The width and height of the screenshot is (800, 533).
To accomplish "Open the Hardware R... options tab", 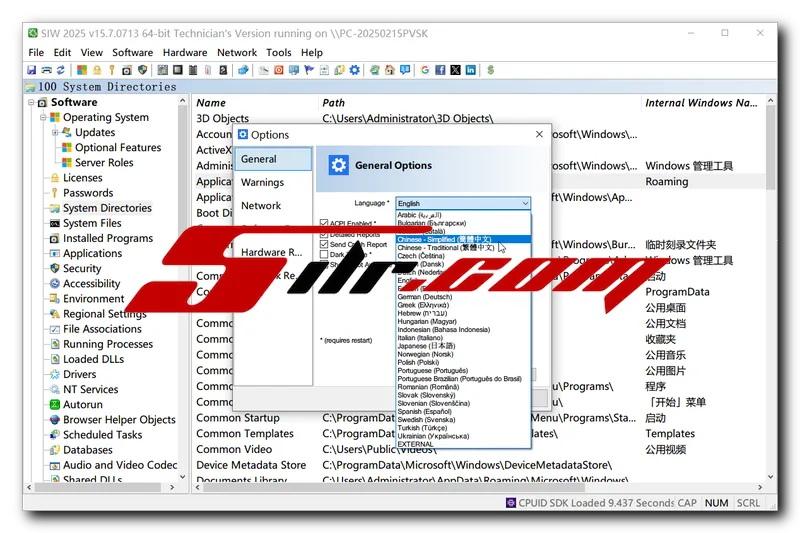I will pyautogui.click(x=271, y=252).
